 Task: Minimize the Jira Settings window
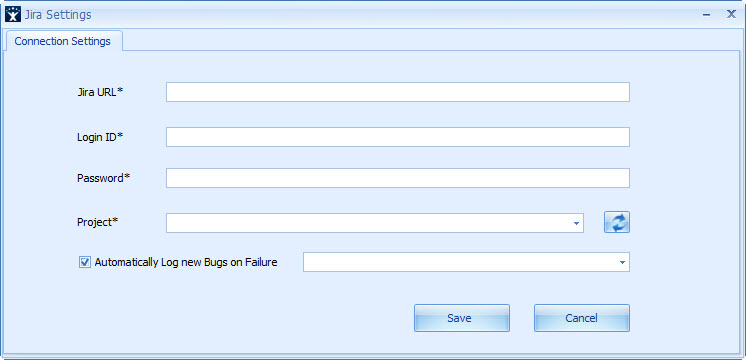coord(707,15)
